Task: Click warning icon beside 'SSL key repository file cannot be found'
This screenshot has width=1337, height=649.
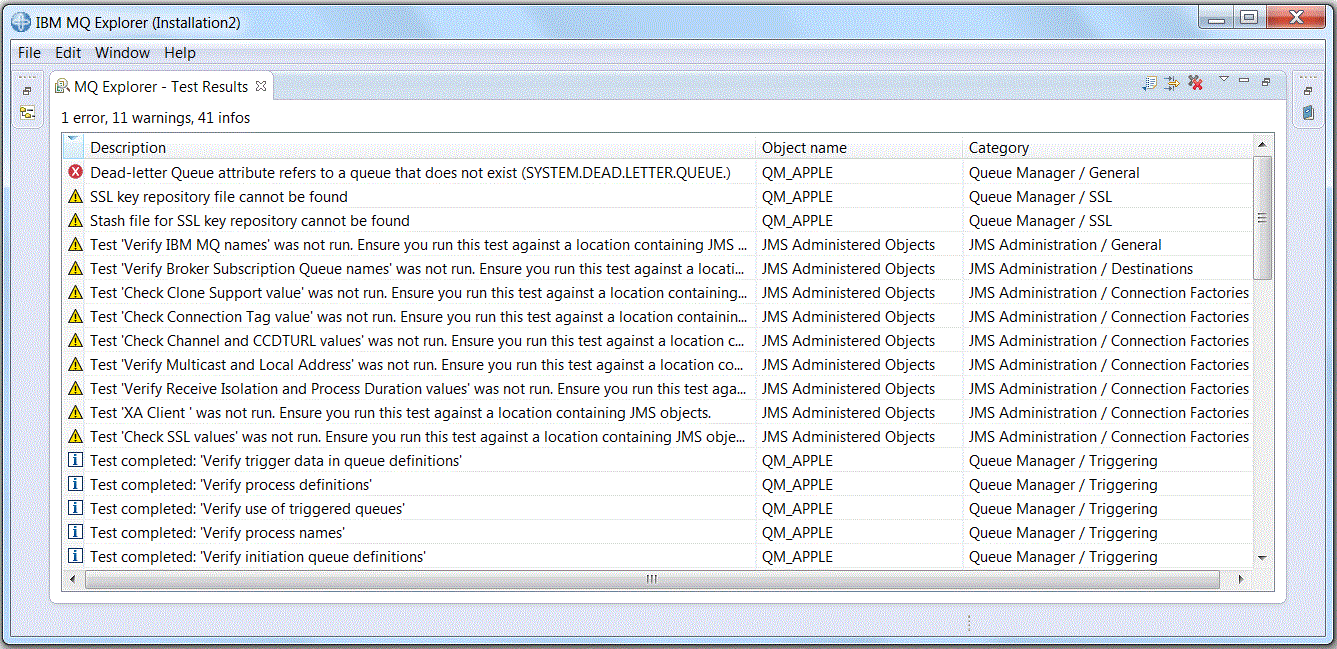Action: pyautogui.click(x=75, y=196)
